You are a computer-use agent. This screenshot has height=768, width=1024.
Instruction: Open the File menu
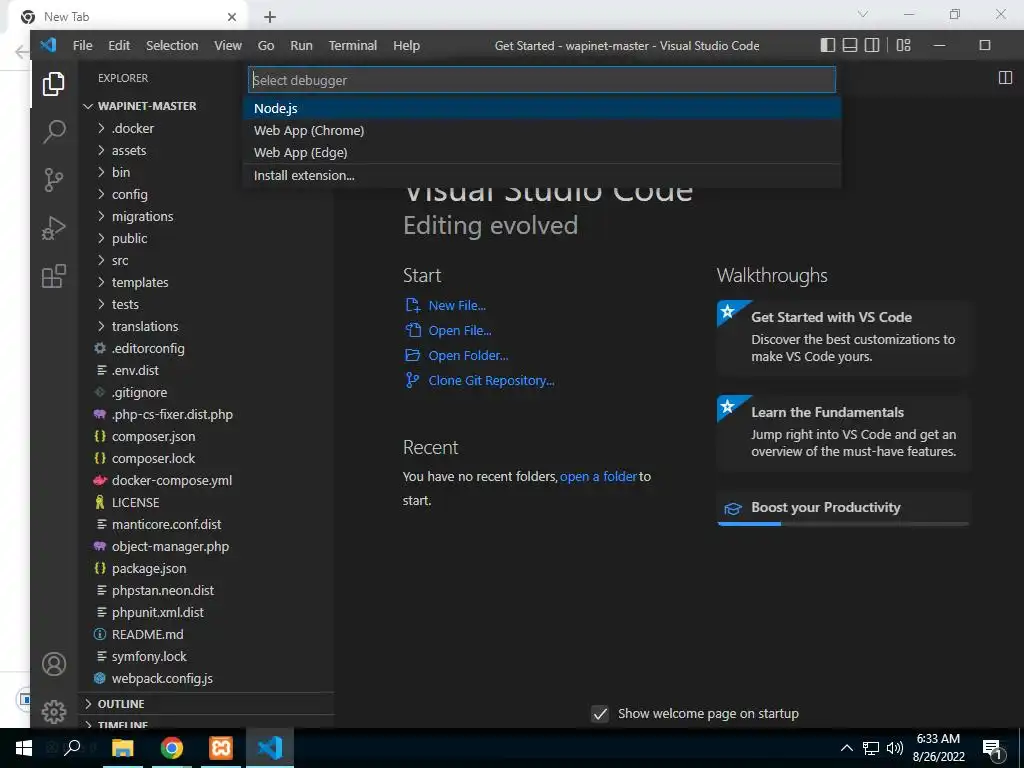coord(82,45)
